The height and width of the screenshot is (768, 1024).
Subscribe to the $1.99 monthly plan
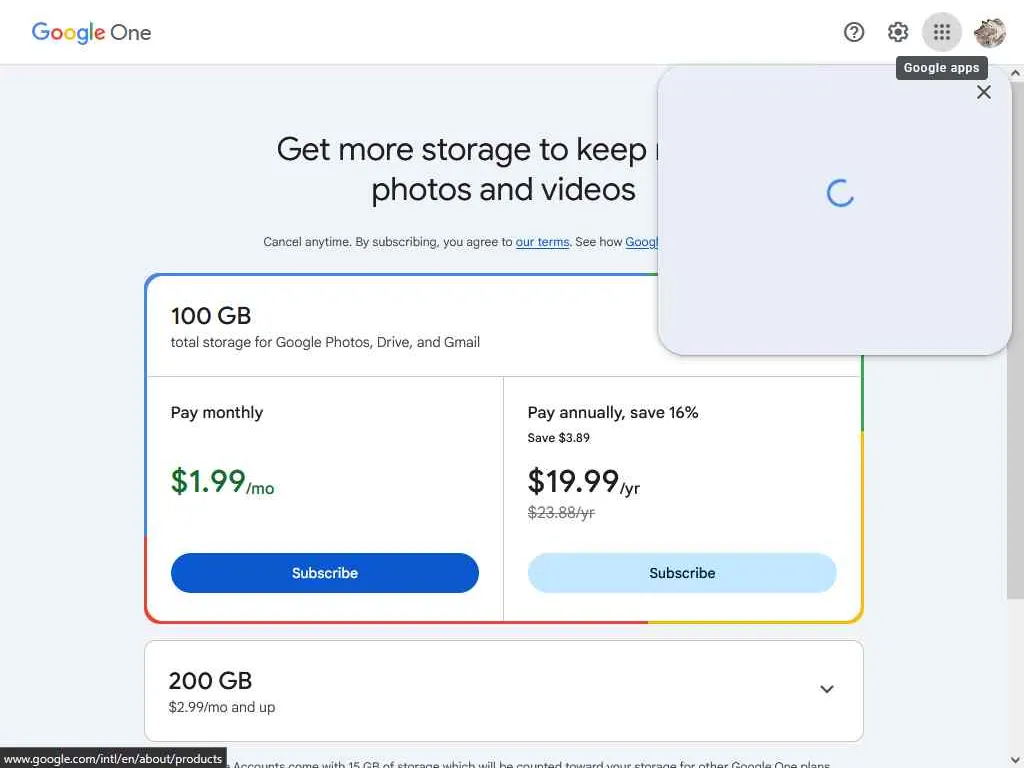pyautogui.click(x=325, y=573)
